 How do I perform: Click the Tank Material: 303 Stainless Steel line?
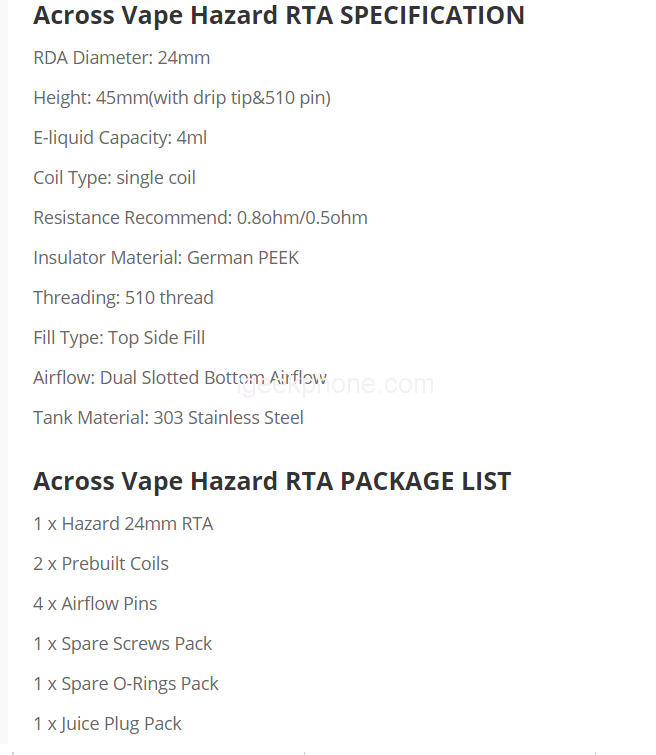tap(168, 418)
